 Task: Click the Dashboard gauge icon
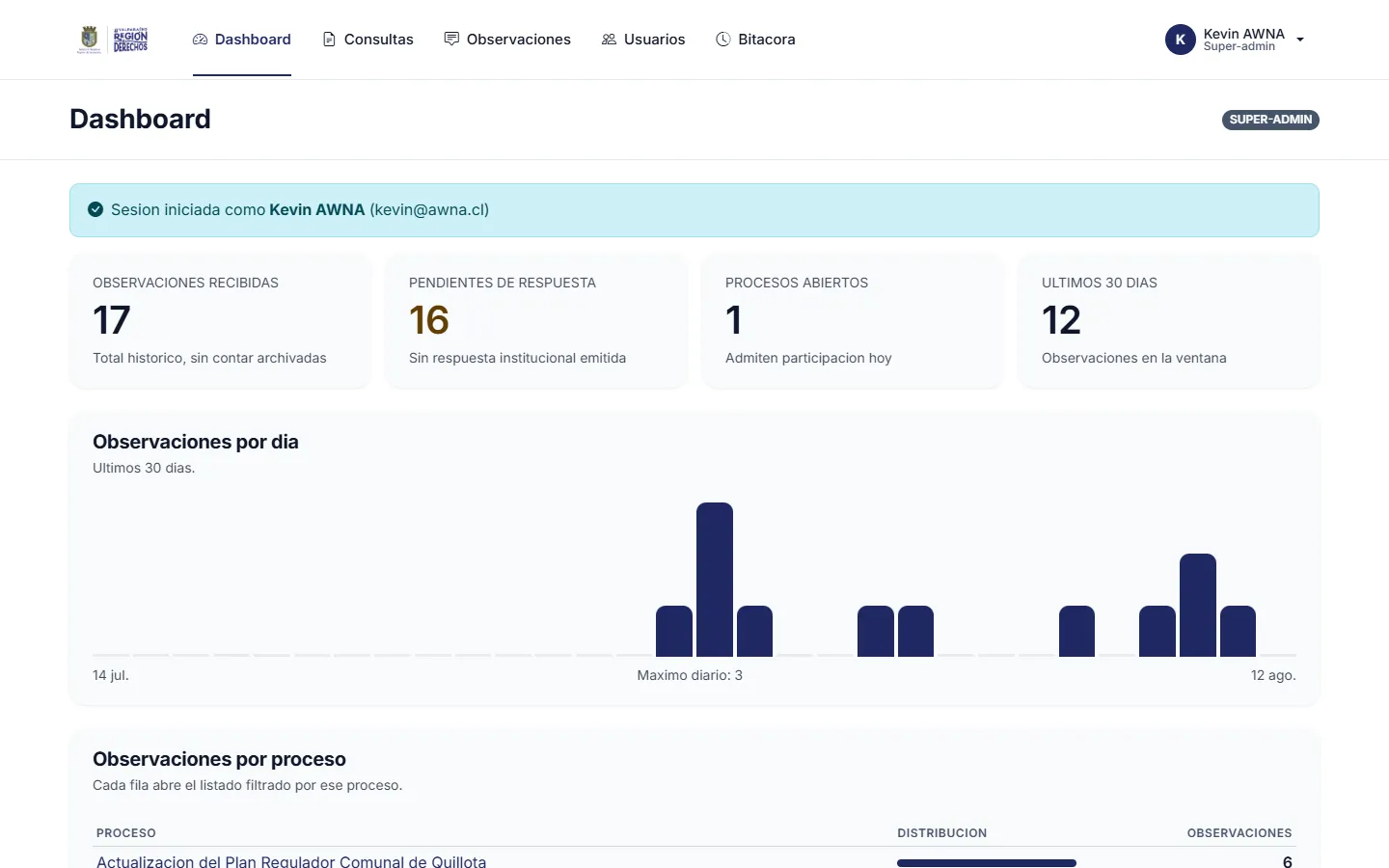pos(201,40)
